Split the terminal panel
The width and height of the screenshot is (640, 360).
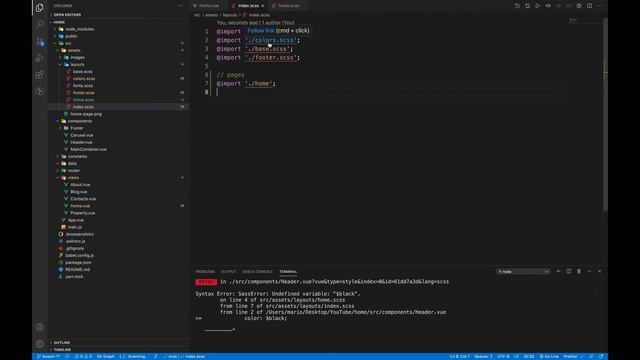(569, 271)
